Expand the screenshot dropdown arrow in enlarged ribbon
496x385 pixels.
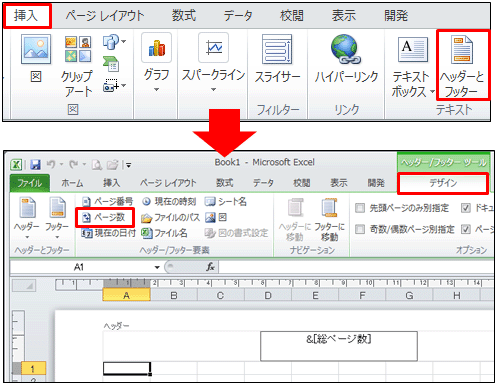[124, 86]
